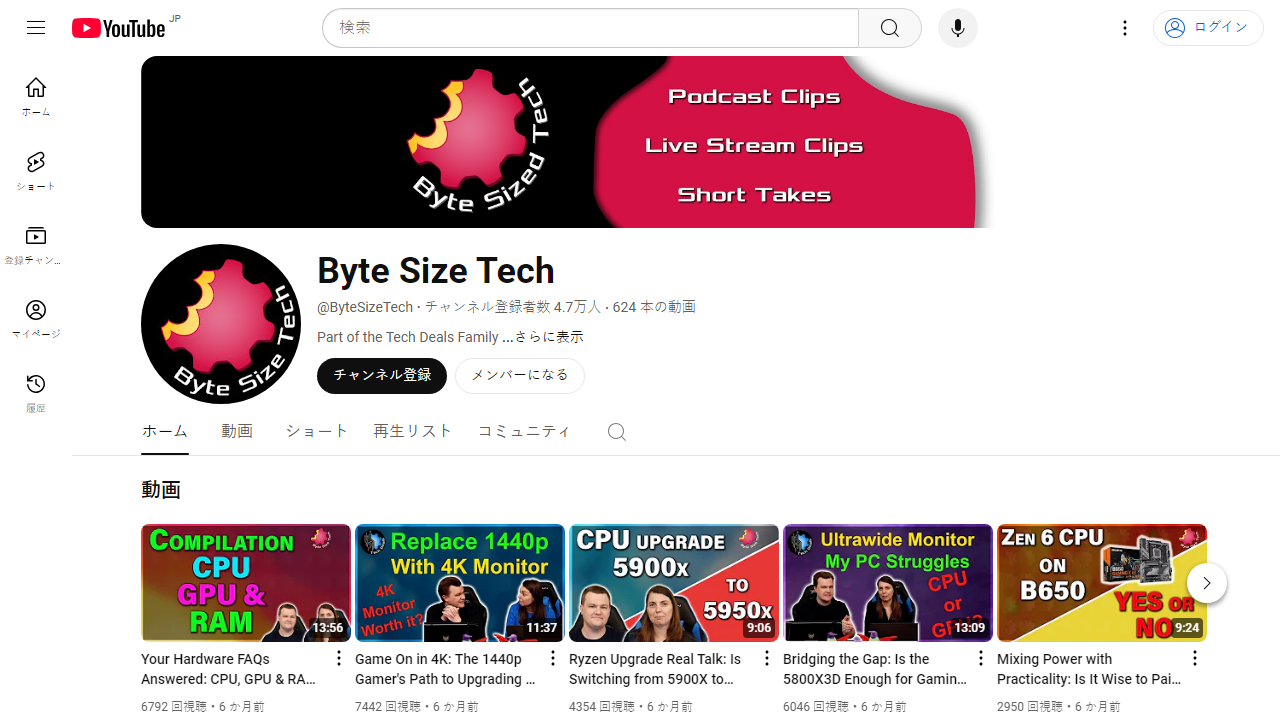Click the ログイン sign-in button
The height and width of the screenshot is (720, 1280).
tap(1208, 28)
